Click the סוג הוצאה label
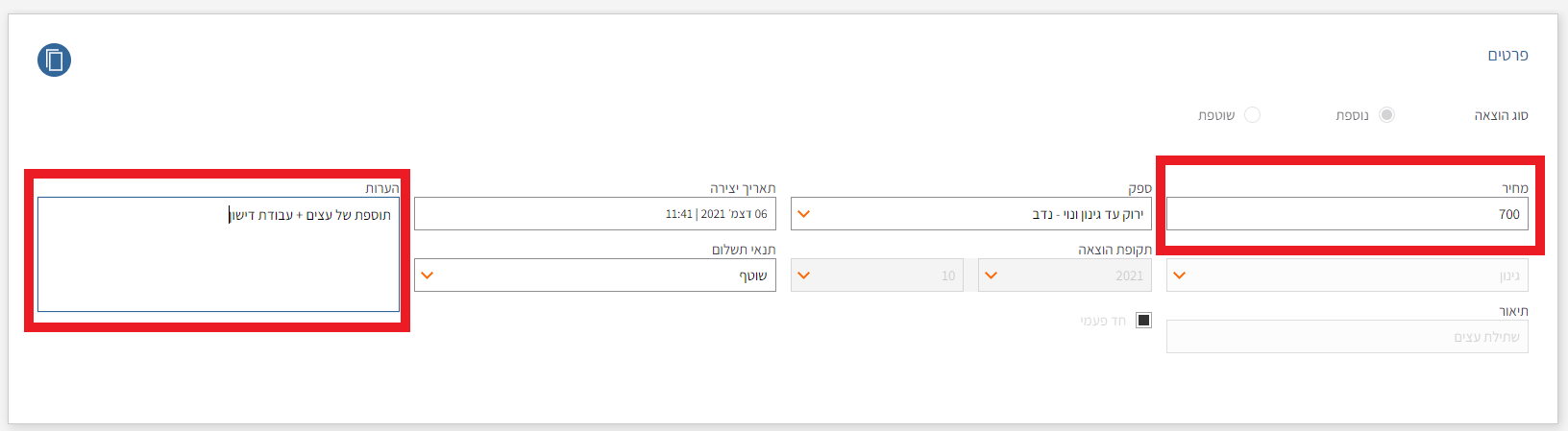This screenshot has width=1568, height=431. [x=1501, y=116]
